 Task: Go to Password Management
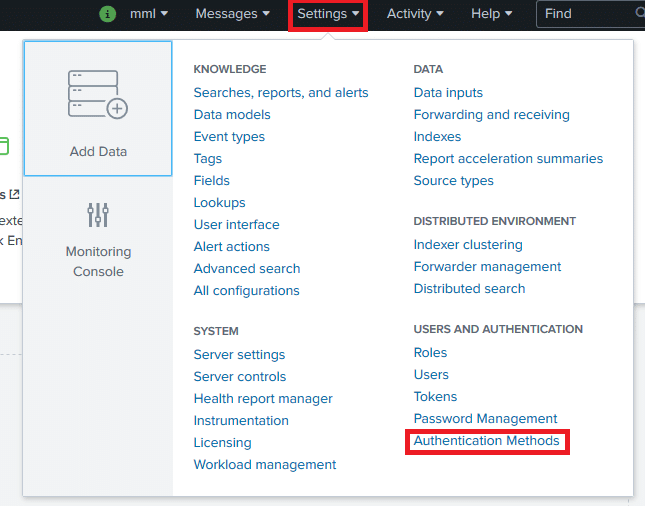point(485,419)
